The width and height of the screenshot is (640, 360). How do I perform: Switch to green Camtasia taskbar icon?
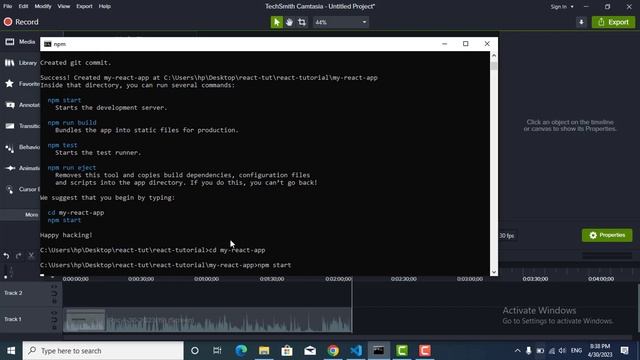402,351
